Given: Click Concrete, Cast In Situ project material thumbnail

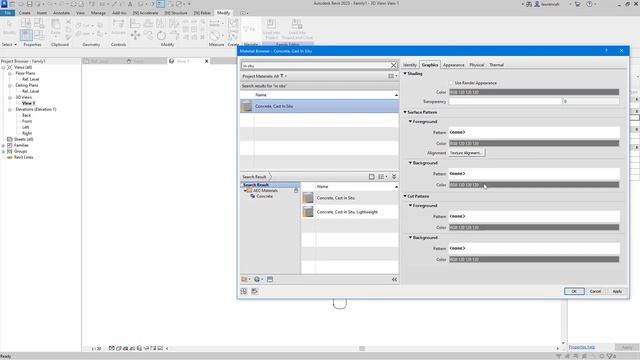Looking at the screenshot, I should [247, 106].
